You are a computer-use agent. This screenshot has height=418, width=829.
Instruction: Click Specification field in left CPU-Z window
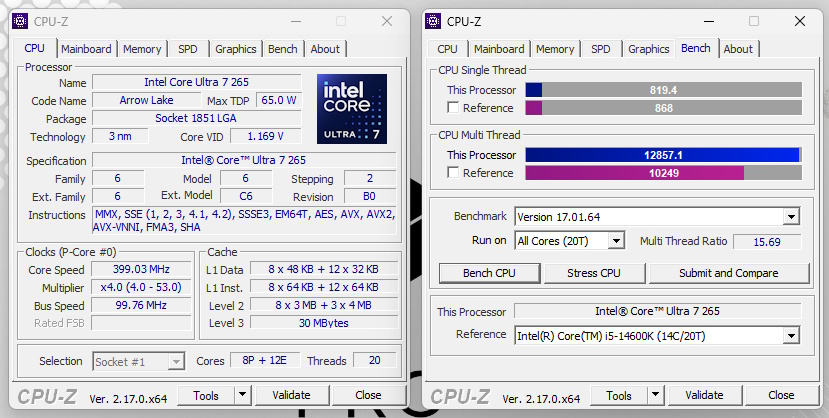pos(244,160)
